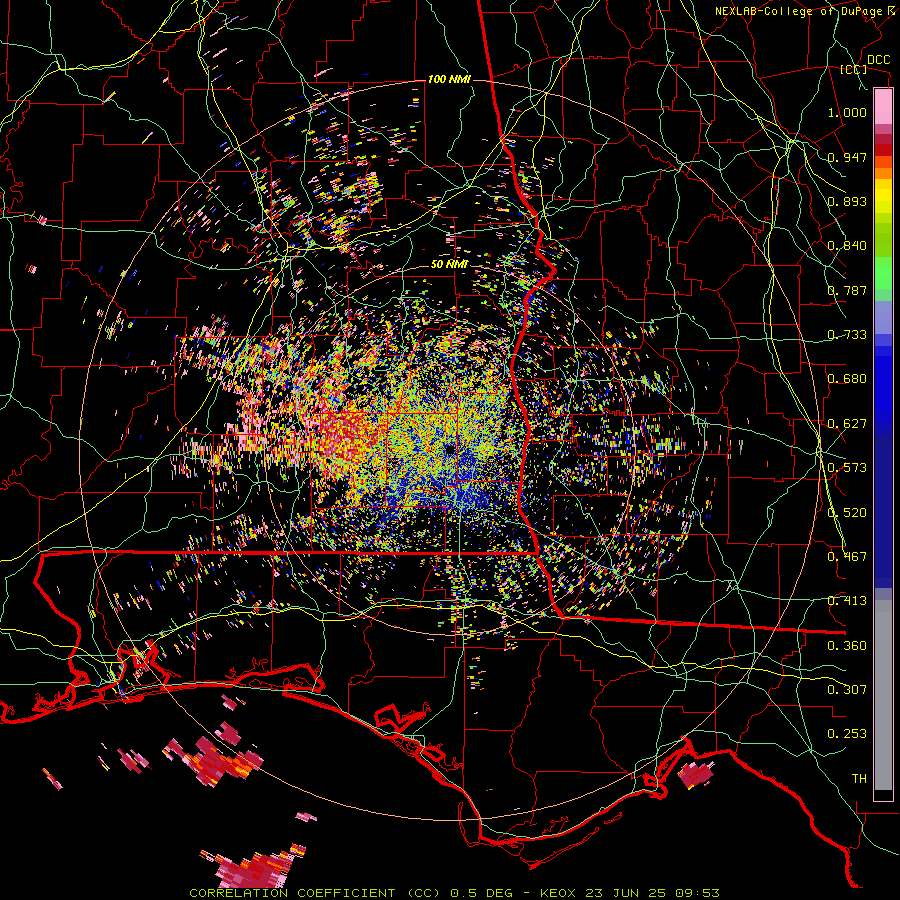This screenshot has width=900, height=900.
Task: Select the 0.253 scale value
Action: 847,734
